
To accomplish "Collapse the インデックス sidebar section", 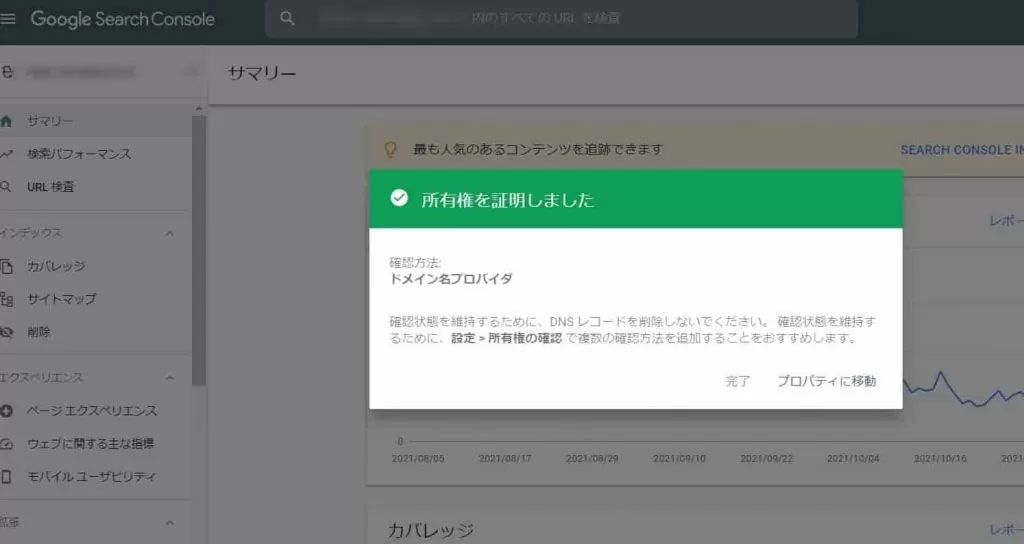I will (169, 233).
